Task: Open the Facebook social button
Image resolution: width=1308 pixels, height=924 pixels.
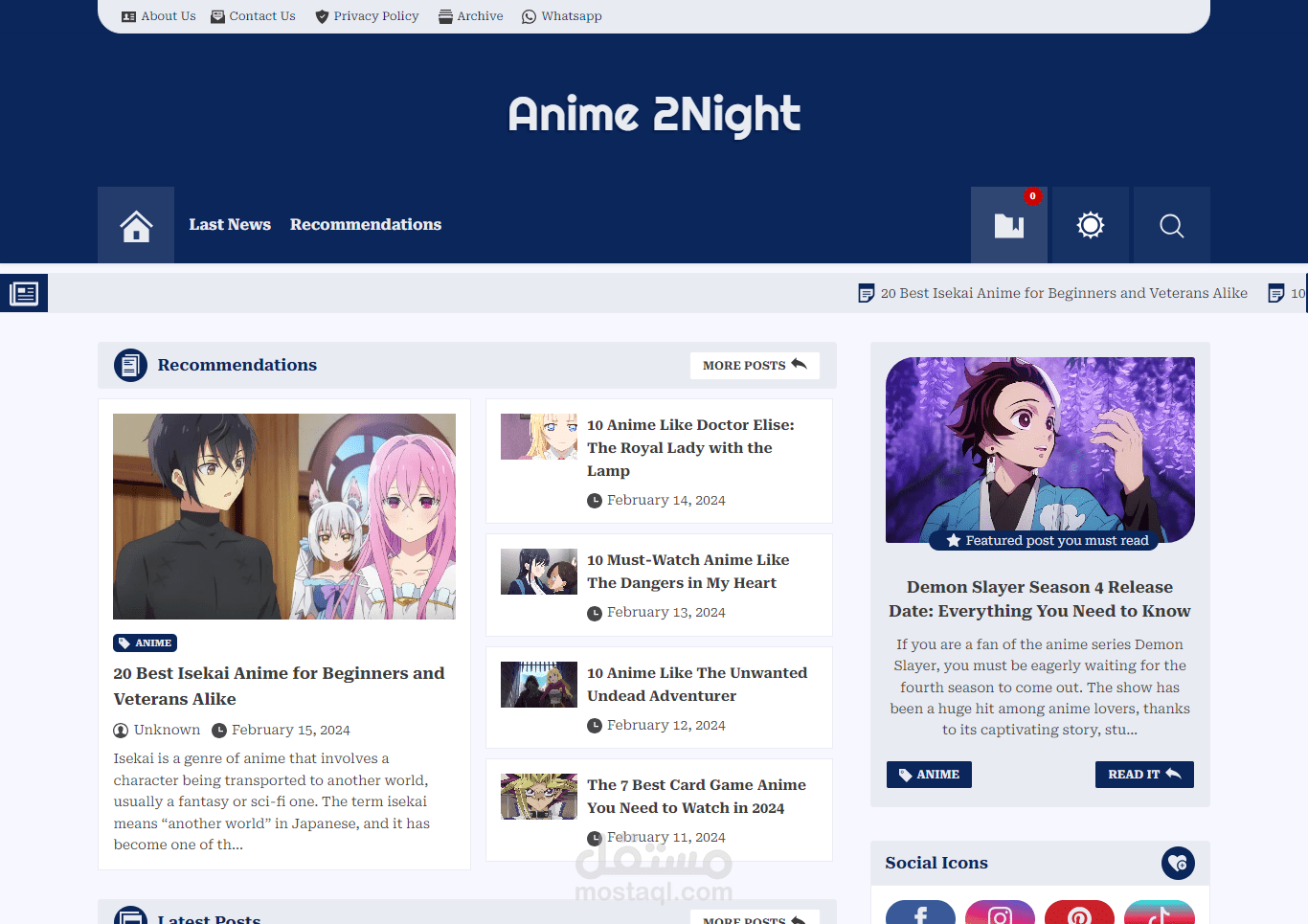Action: pyautogui.click(x=920, y=913)
